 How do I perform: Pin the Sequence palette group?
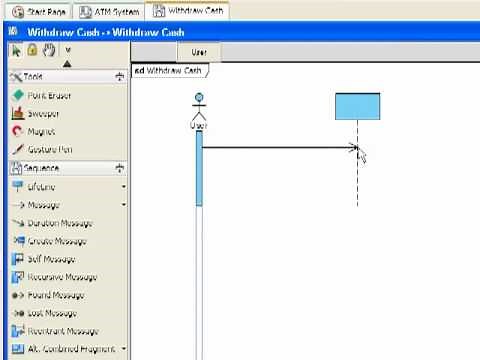tap(119, 168)
